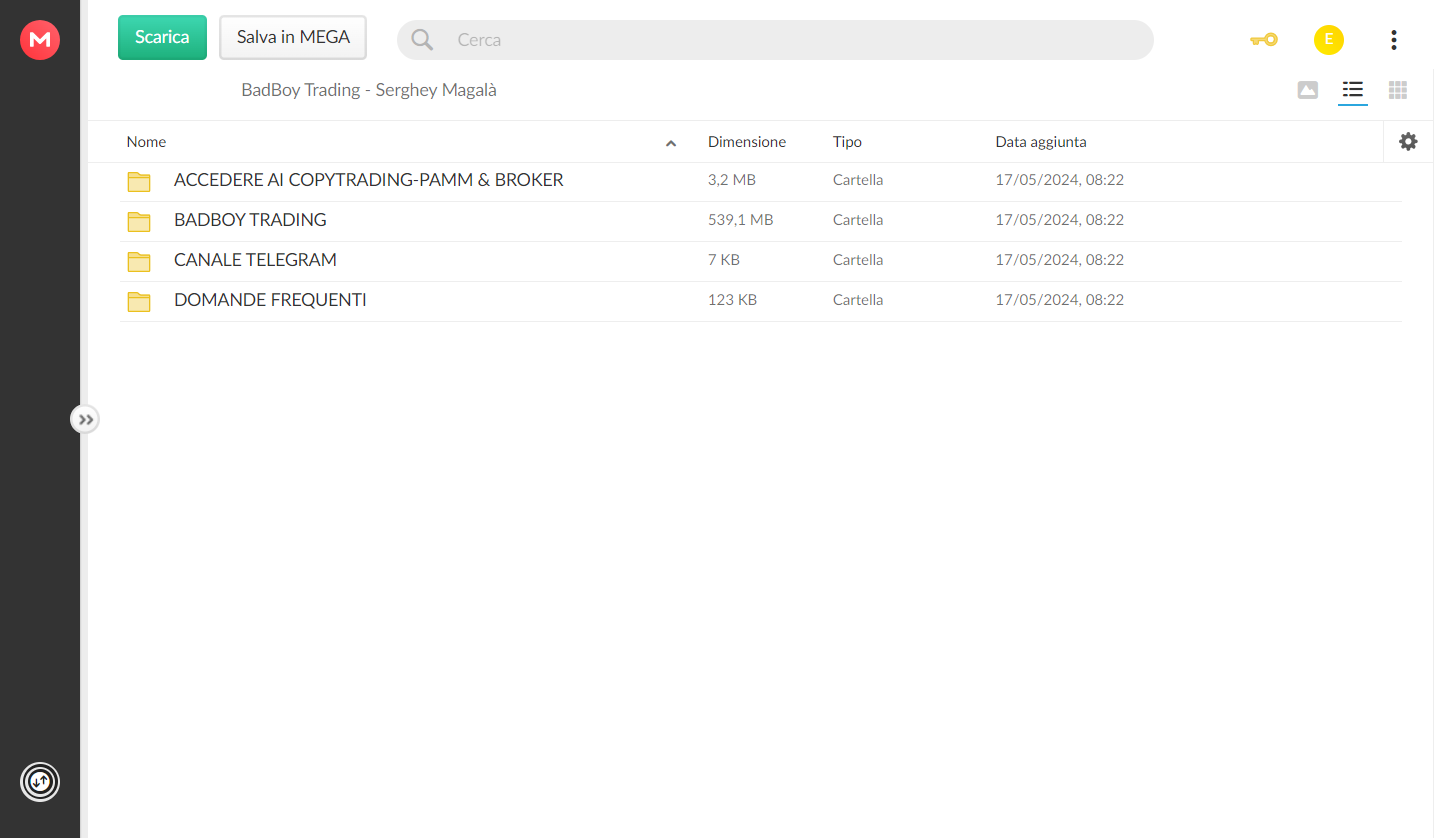1434x838 pixels.
Task: Switch to grid thumbnail view
Action: [1398, 90]
